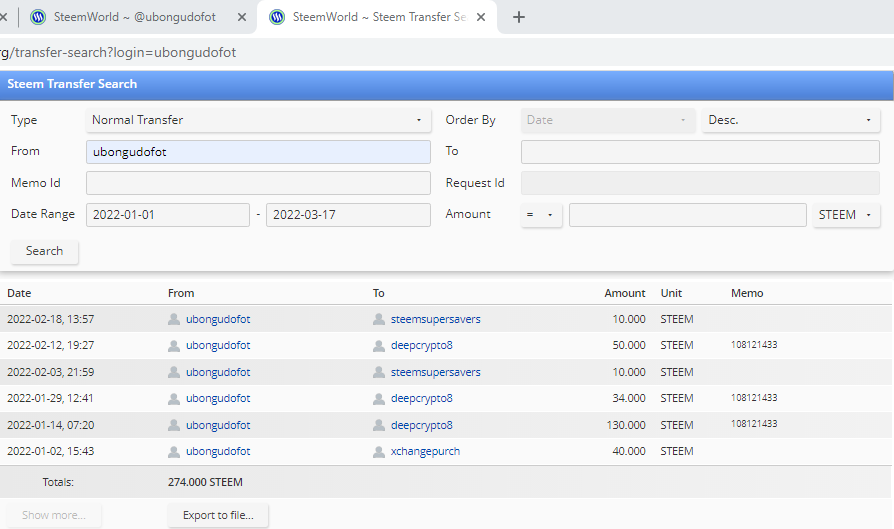
Task: Open the amount comparison operator dropdown
Action: [541, 215]
